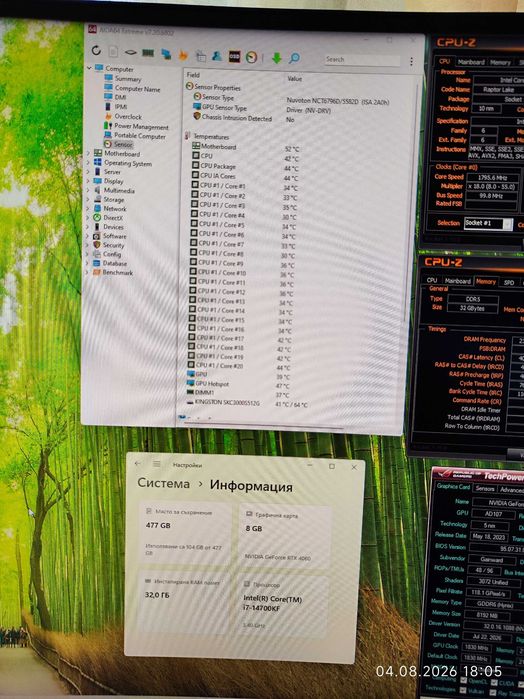Open the memory module toolbar icon in AIDA64
The image size is (524, 699).
coord(148,53)
